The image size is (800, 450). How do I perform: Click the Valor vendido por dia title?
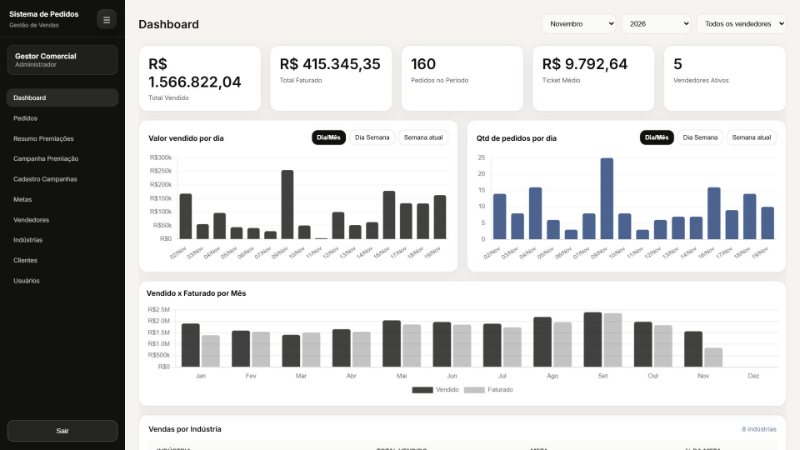point(186,138)
